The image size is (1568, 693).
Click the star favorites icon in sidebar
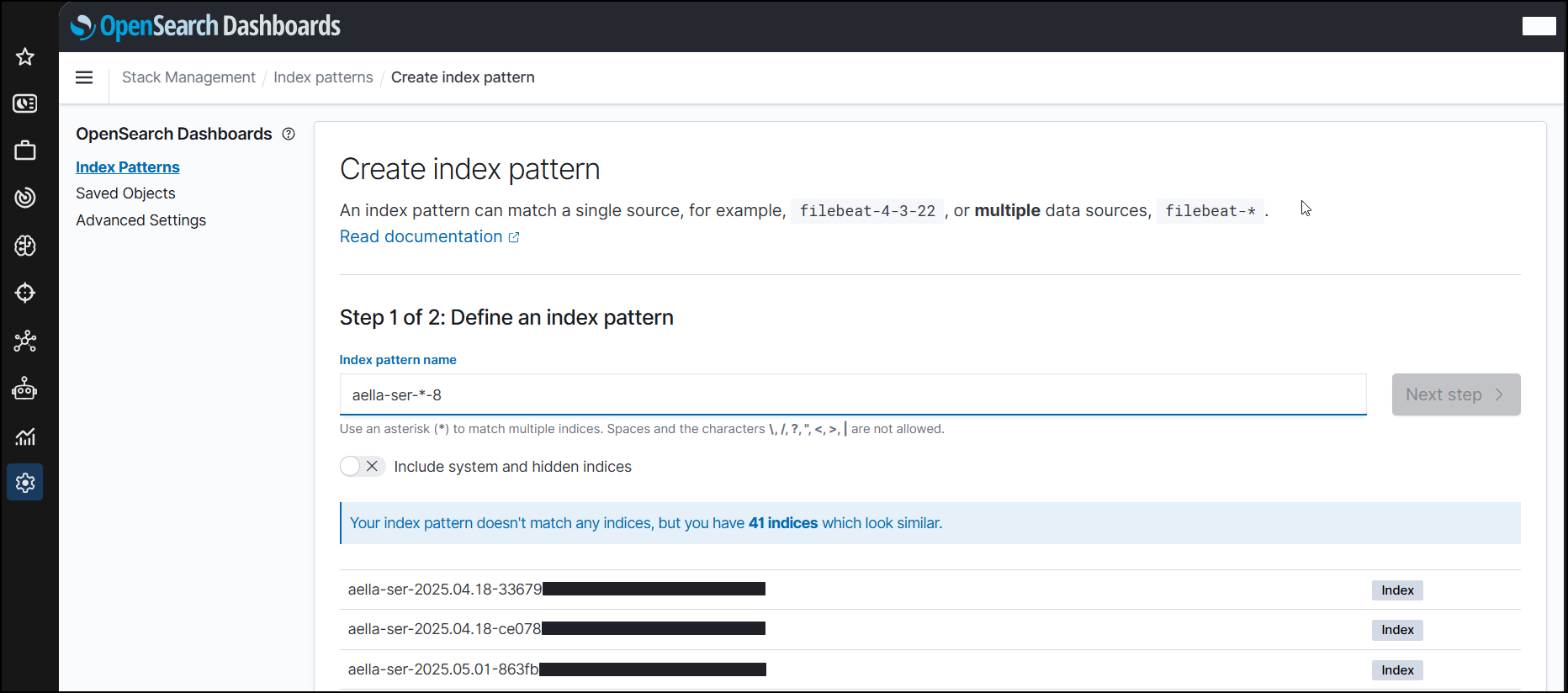pos(25,56)
